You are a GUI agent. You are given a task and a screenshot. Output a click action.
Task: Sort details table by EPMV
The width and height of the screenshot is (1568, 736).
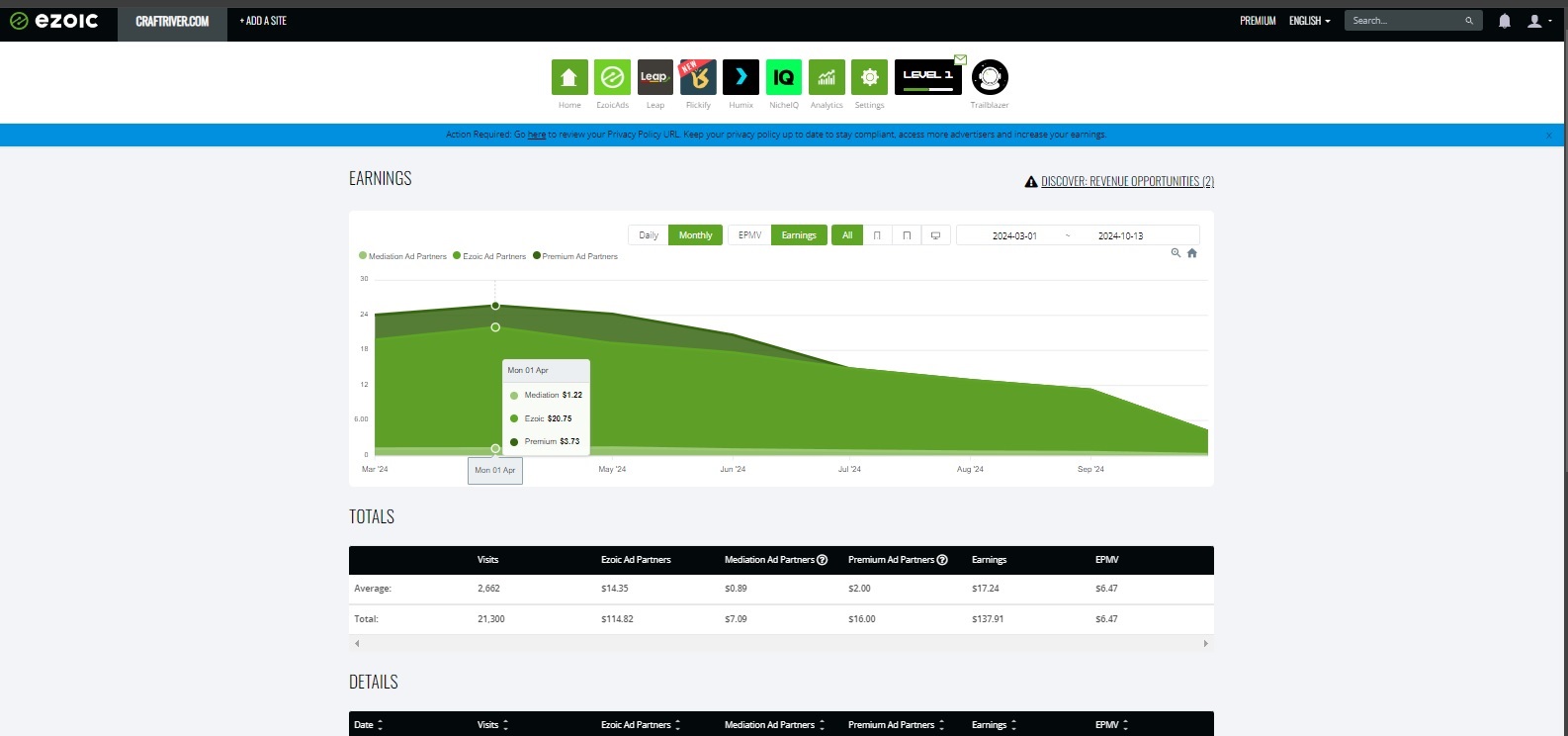click(1111, 725)
